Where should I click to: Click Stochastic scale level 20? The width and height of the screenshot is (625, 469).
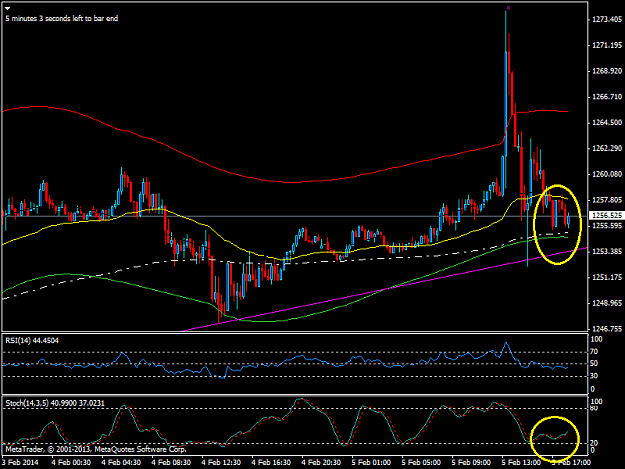[x=594, y=443]
